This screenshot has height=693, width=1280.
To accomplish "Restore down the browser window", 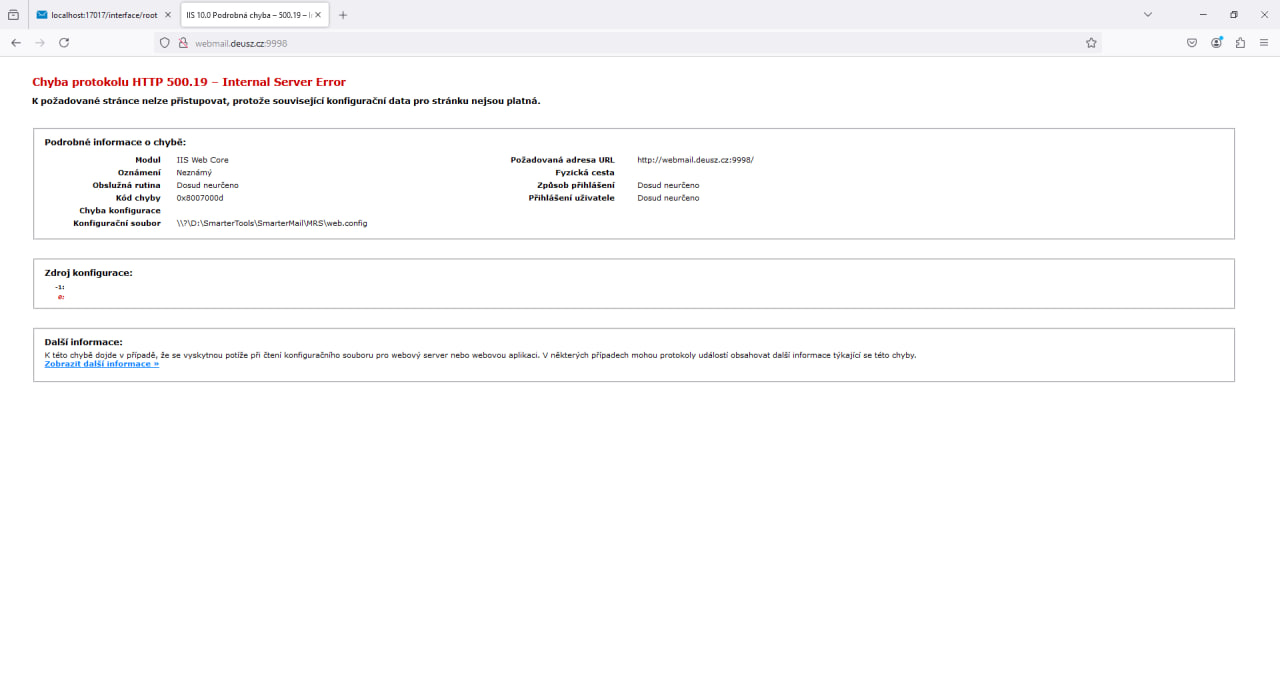I will (1233, 15).
